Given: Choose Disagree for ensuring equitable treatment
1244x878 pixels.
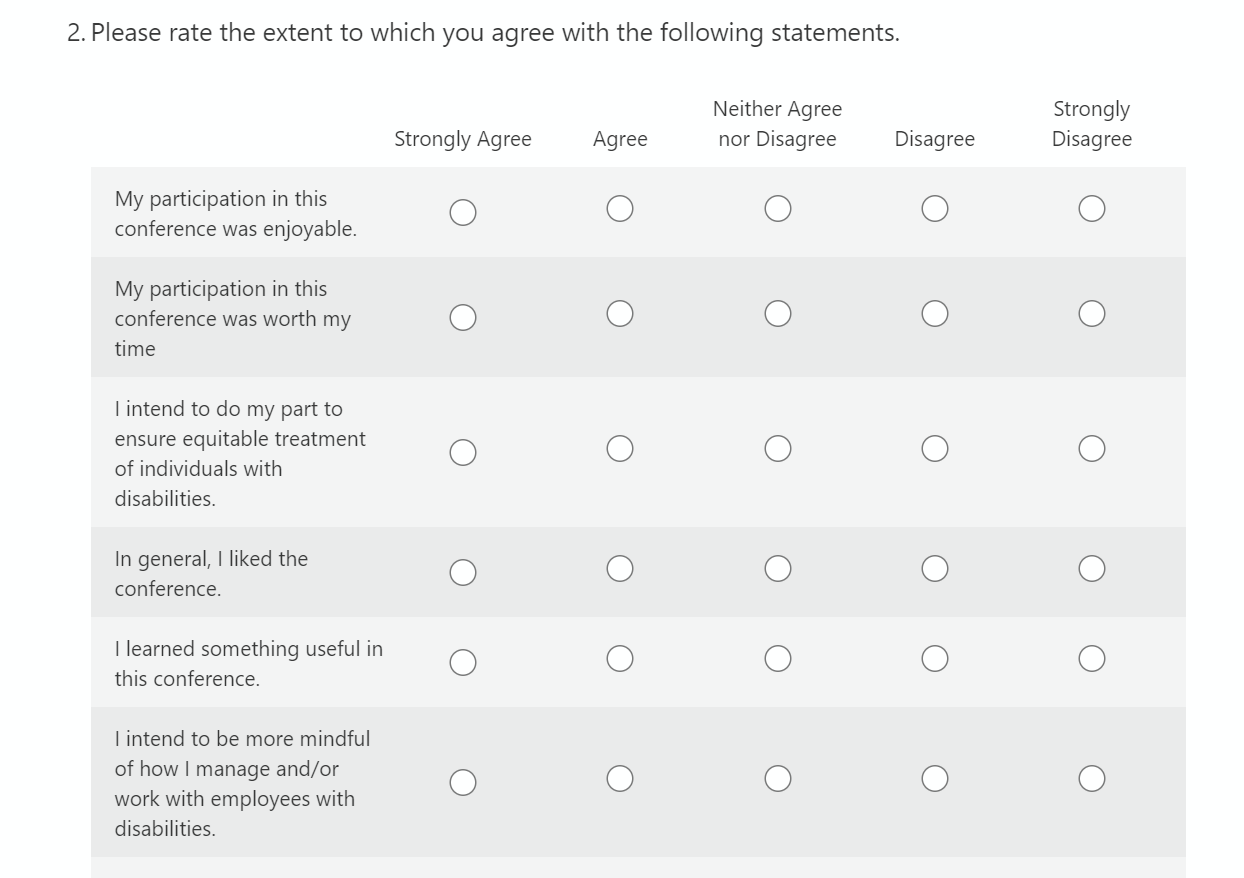Looking at the screenshot, I should point(935,449).
